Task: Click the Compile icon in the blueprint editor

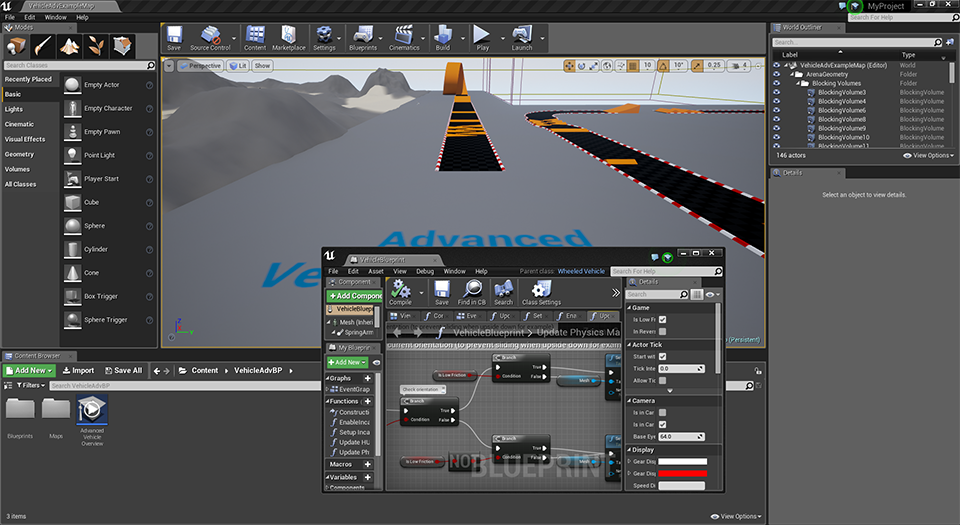Action: (x=400, y=291)
